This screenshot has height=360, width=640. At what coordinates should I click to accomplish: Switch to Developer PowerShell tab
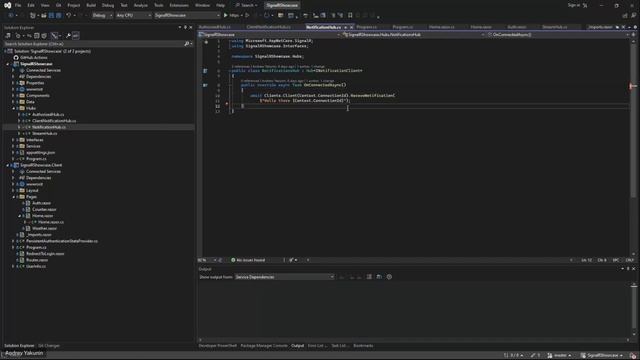point(218,346)
